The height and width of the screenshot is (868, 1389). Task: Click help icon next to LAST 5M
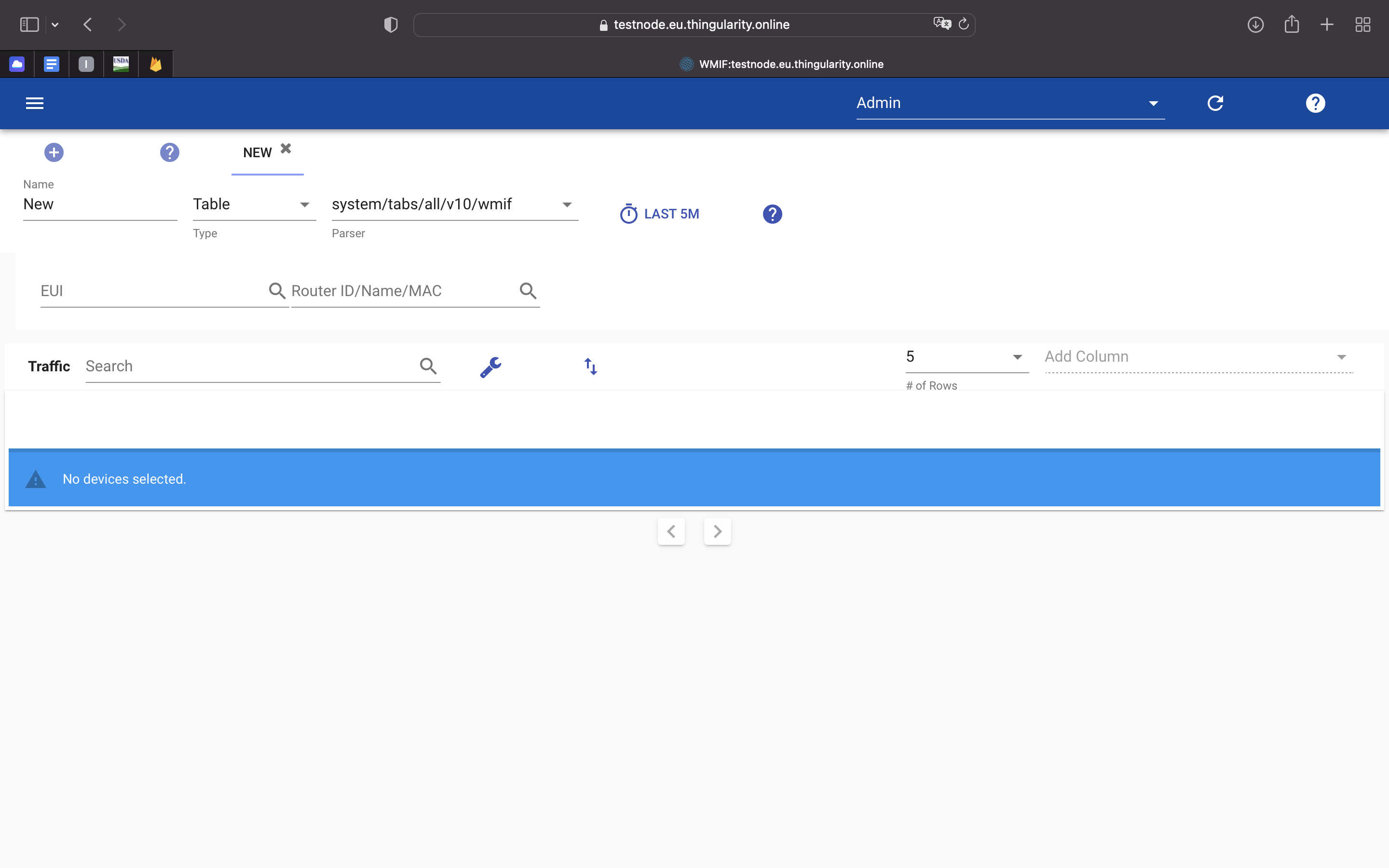pos(772,214)
